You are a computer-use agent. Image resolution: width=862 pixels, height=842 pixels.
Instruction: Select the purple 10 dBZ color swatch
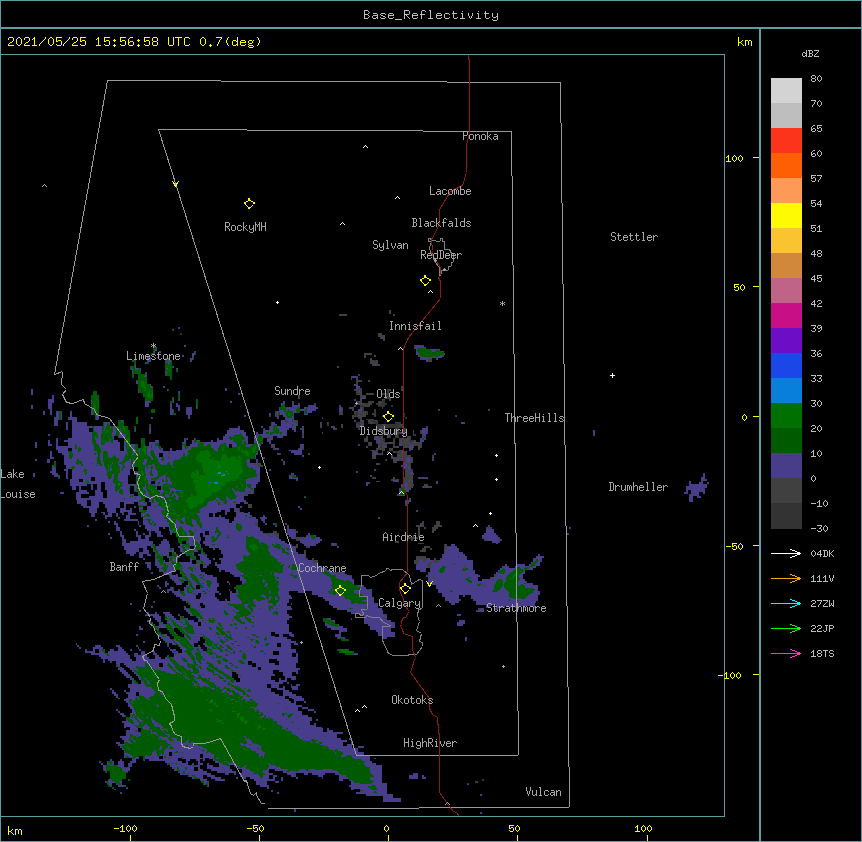(786, 466)
